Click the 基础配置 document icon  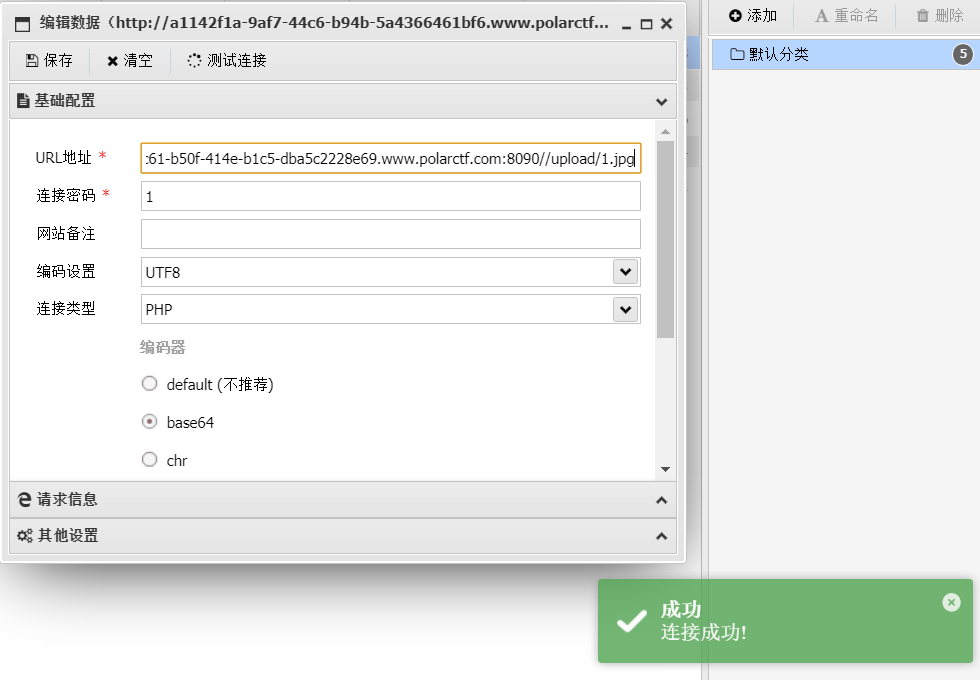pos(23,101)
